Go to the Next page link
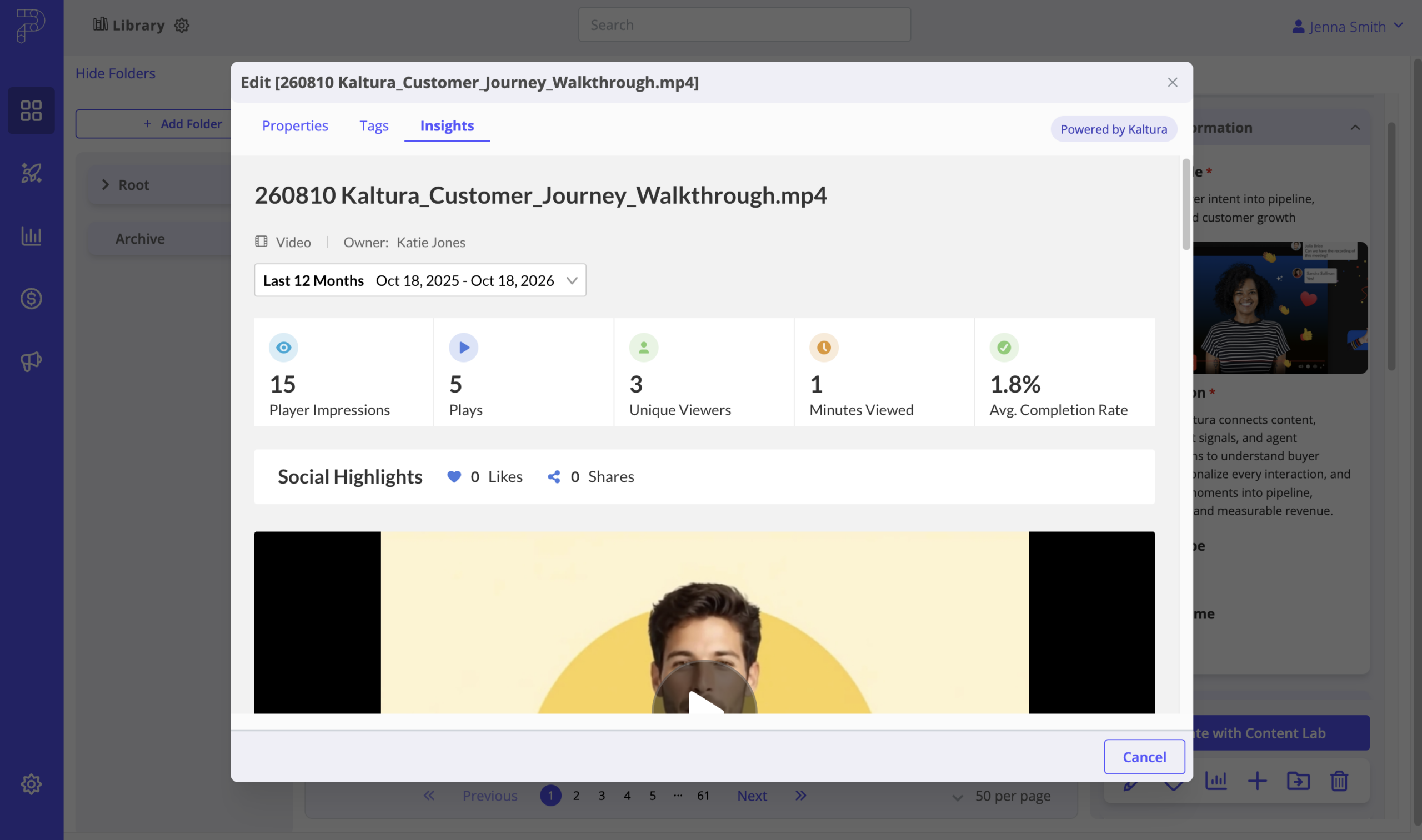 click(x=752, y=796)
